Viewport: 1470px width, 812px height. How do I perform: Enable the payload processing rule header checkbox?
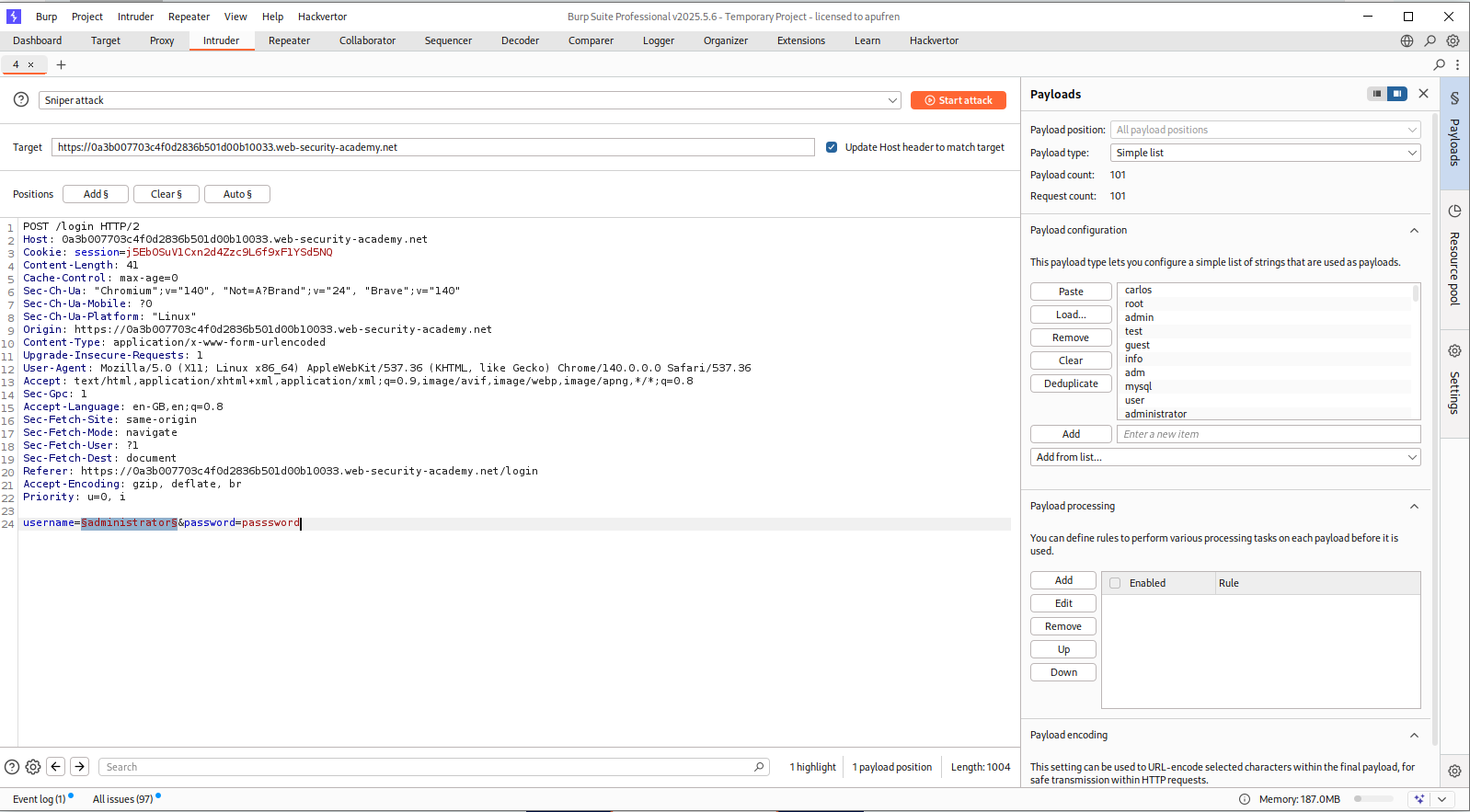[1115, 583]
